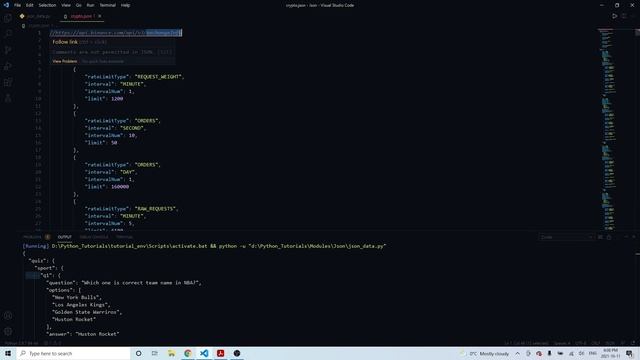This screenshot has height=360, width=640.
Task: Open the Testing flask icon in activity bar
Action: tap(8, 98)
